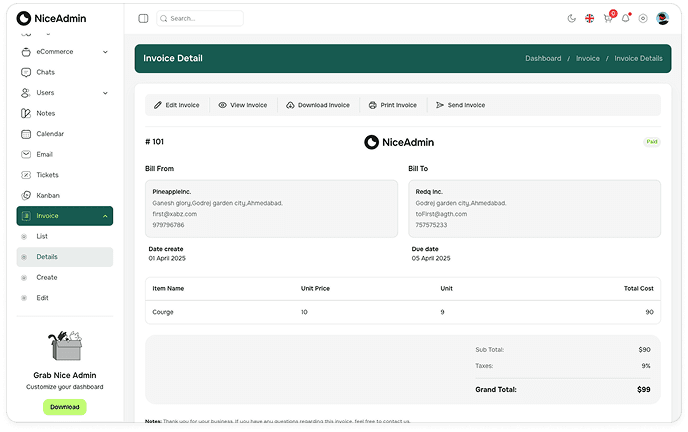Open Chats from the sidebar

click(45, 72)
